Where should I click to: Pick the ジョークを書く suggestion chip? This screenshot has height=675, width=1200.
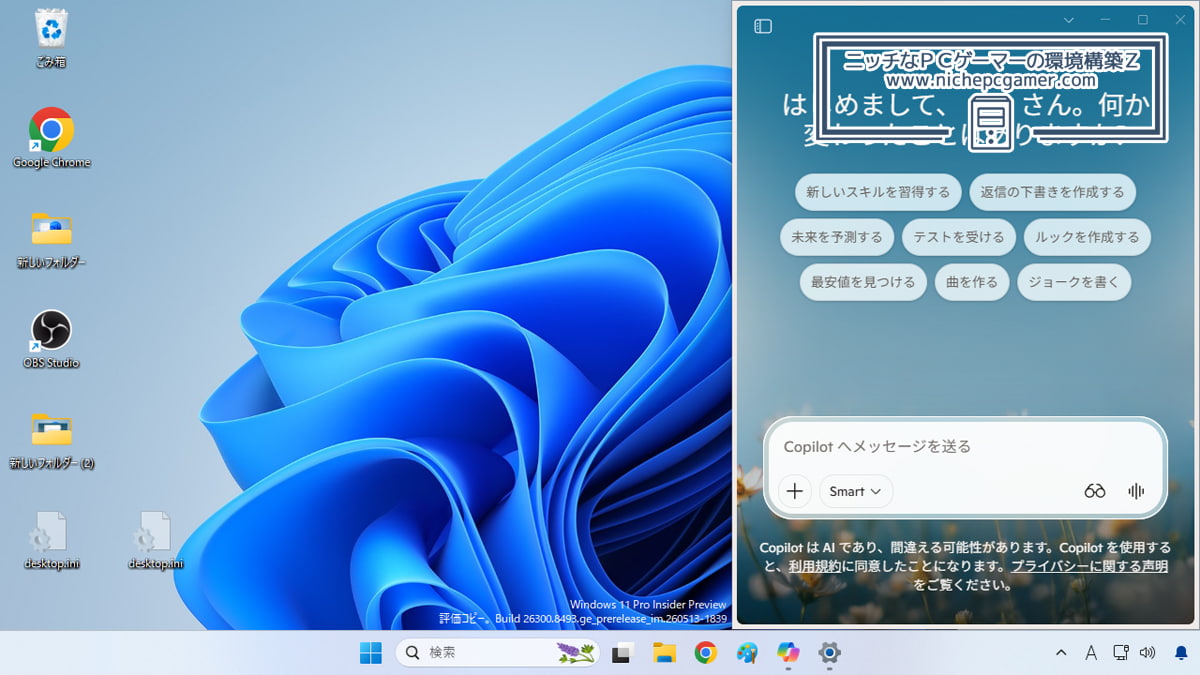click(1074, 282)
